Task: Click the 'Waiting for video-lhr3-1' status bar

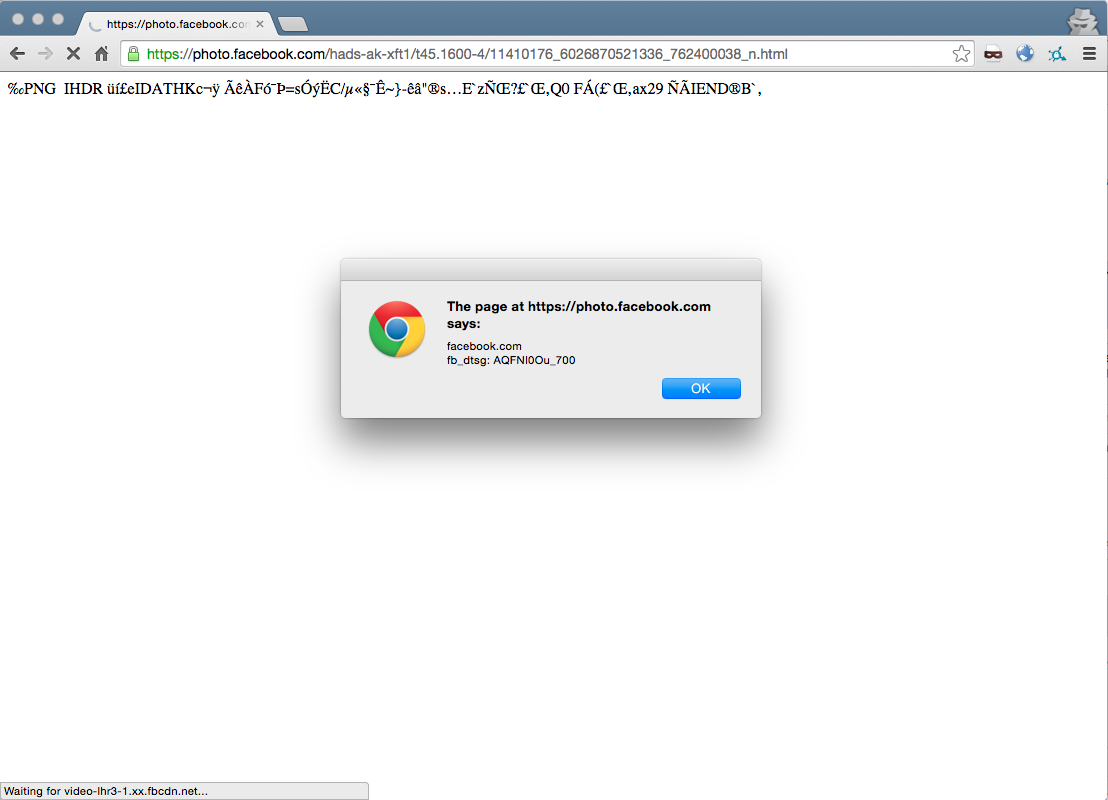Action: [184, 791]
